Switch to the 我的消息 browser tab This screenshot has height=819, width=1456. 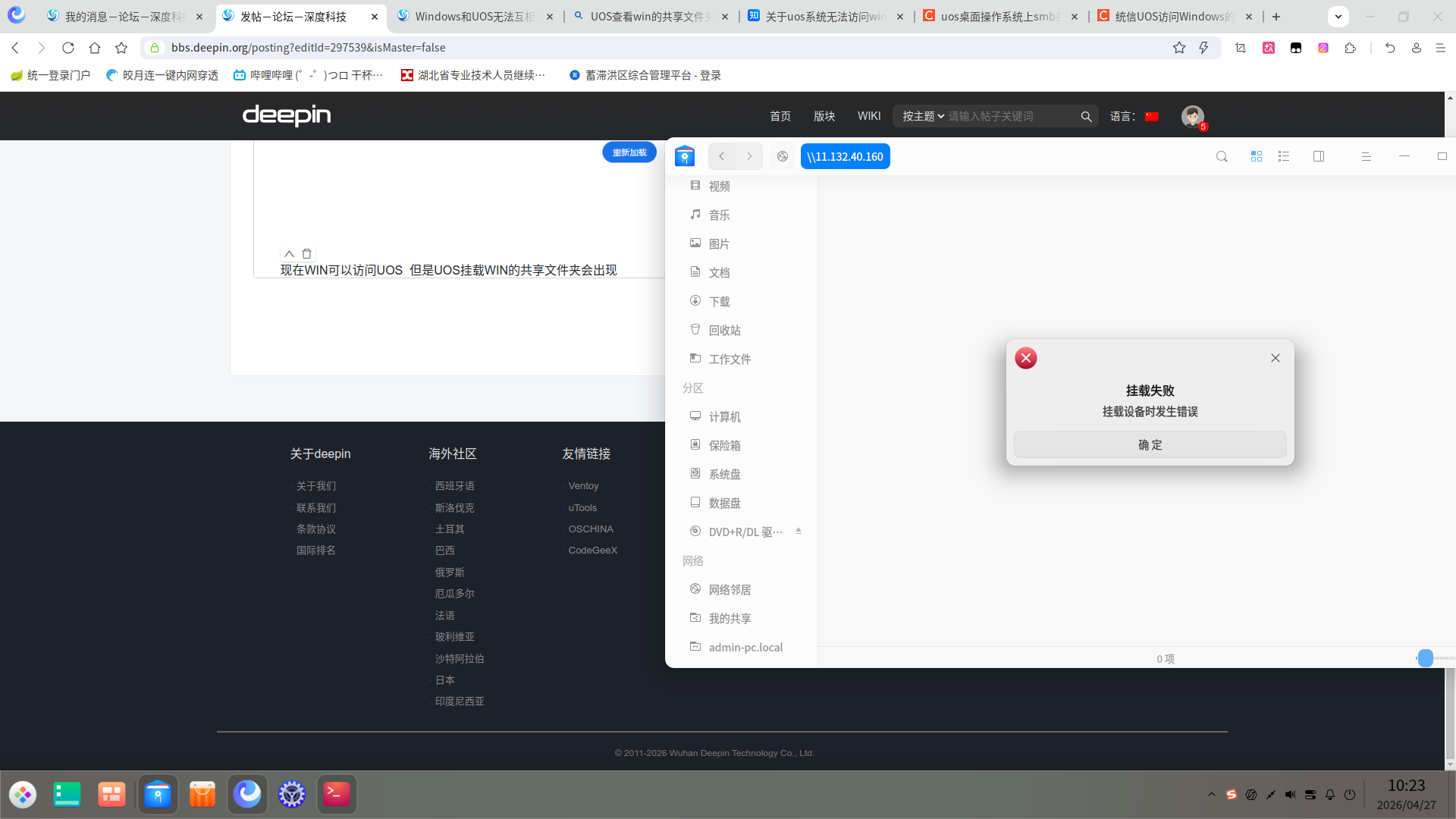pyautogui.click(x=125, y=17)
